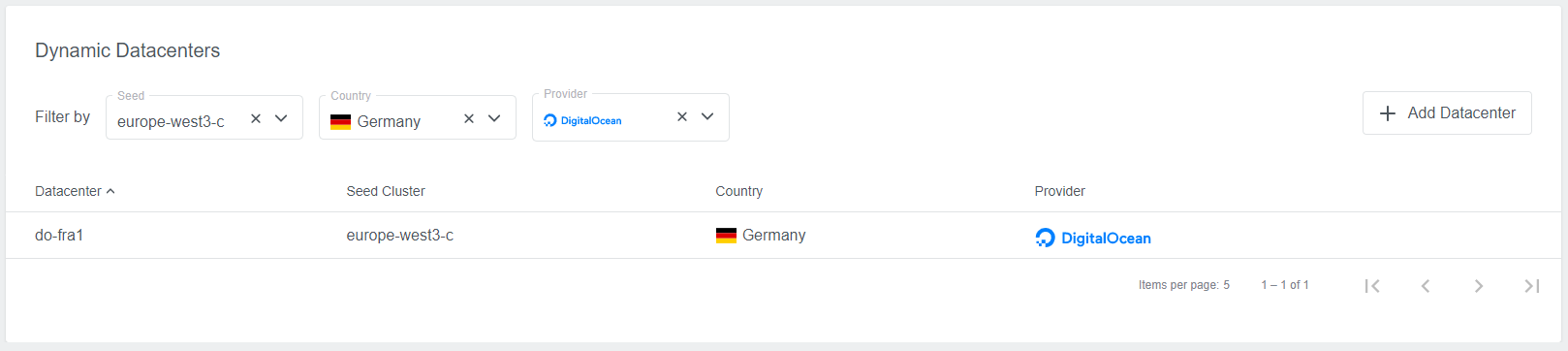Clear the Country filter Germany

(x=469, y=118)
